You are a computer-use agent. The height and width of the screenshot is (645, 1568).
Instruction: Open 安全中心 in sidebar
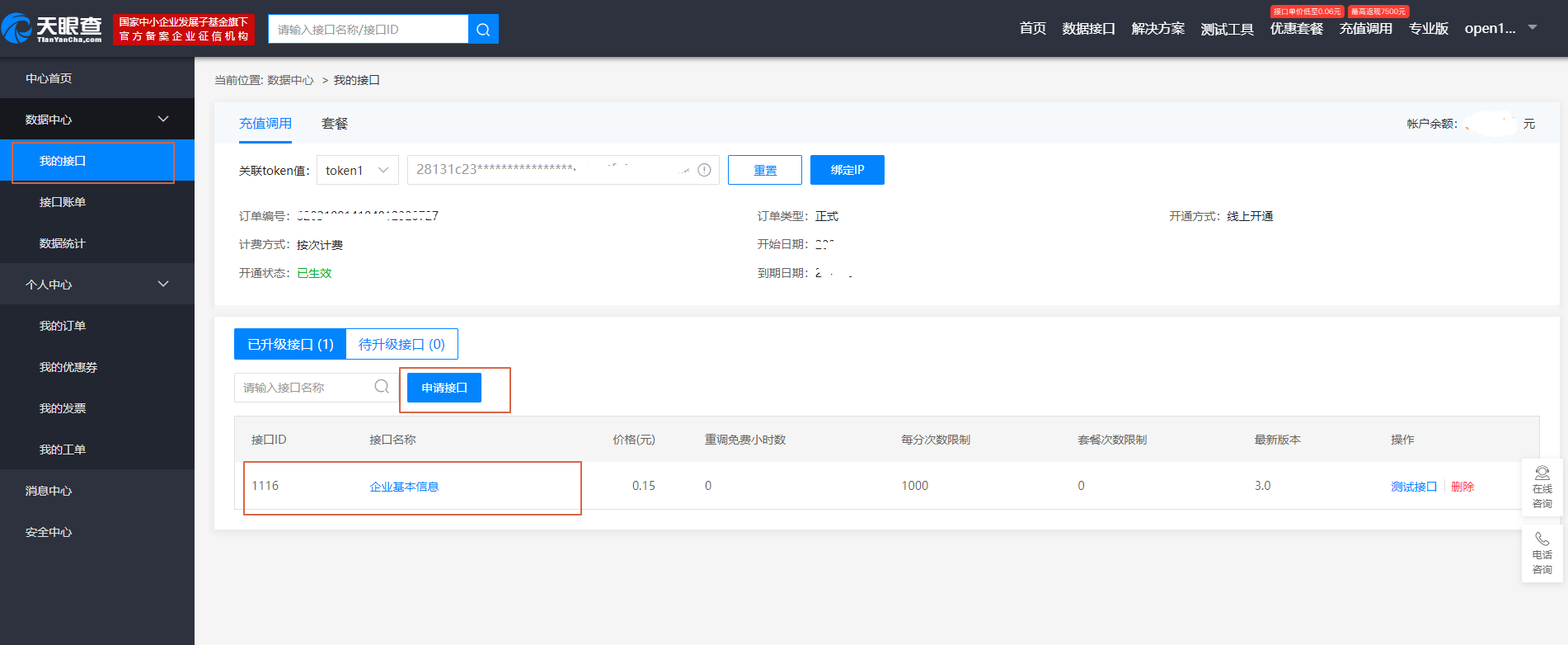point(97,532)
